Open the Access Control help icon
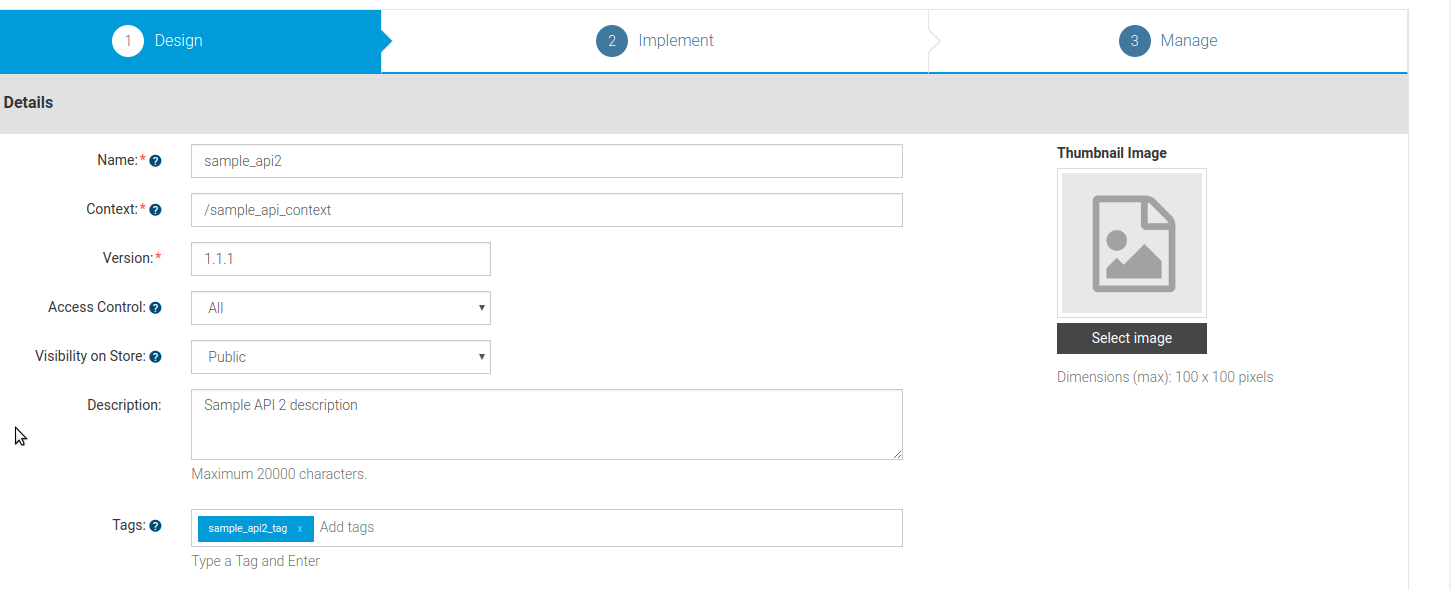Viewport: 1451px width, 590px height. pyautogui.click(x=157, y=307)
